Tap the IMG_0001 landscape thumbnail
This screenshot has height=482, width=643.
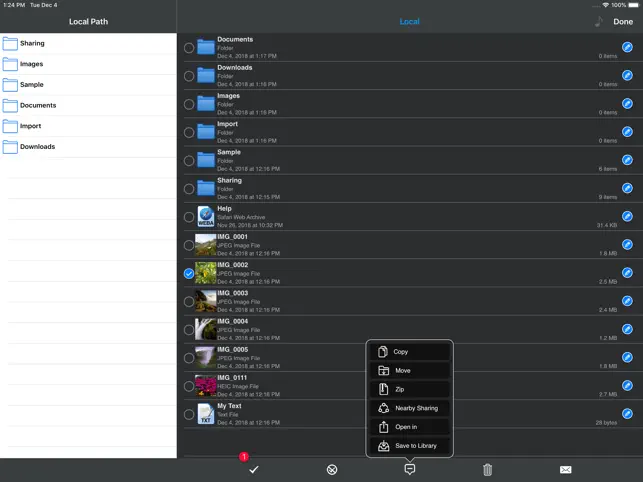click(x=205, y=245)
